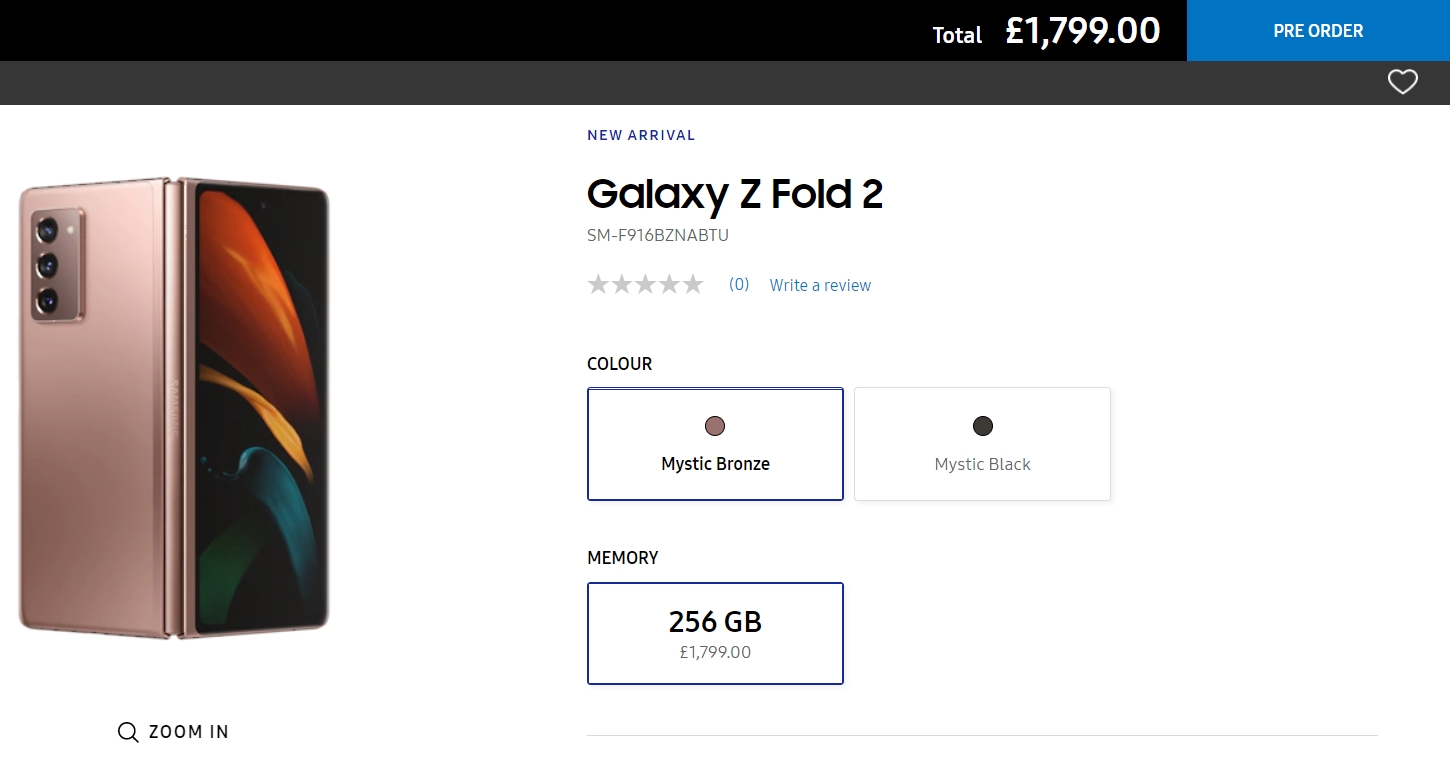The height and width of the screenshot is (779, 1450).
Task: Click the Galaxy Z Fold 2 heading
Action: (735, 194)
